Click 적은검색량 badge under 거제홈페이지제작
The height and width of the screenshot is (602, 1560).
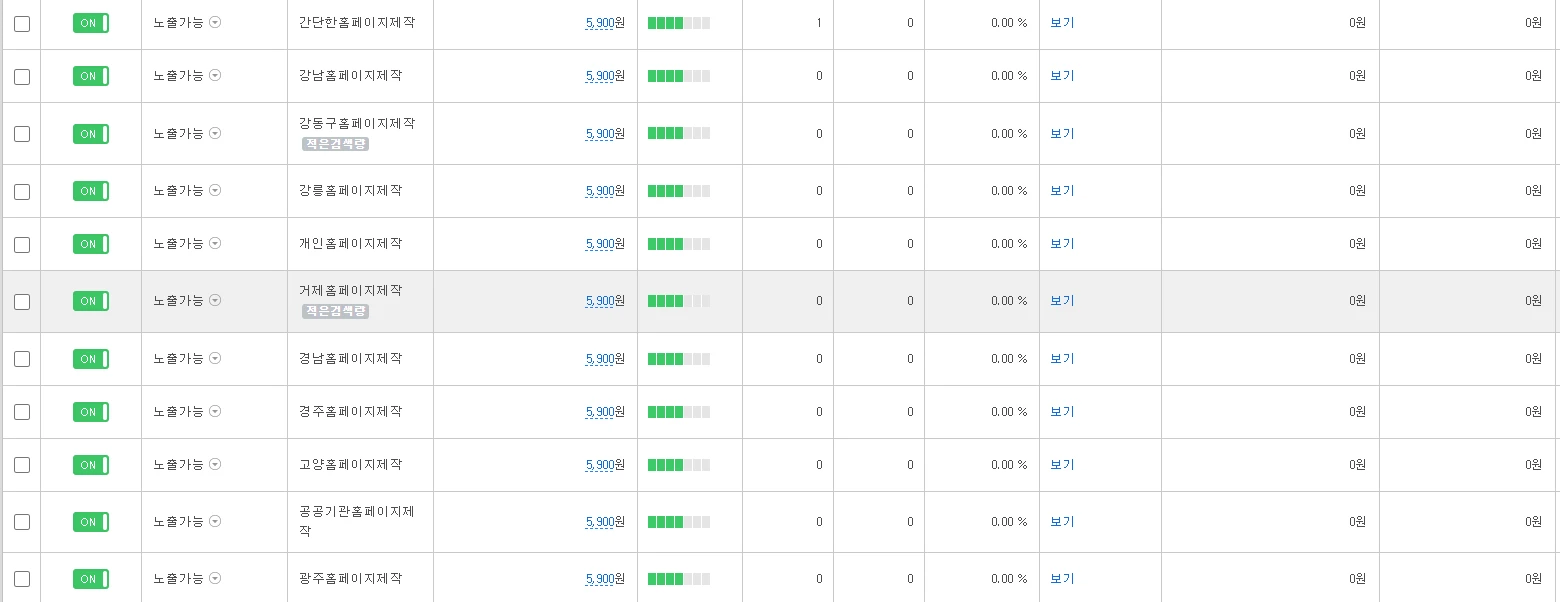tap(336, 311)
